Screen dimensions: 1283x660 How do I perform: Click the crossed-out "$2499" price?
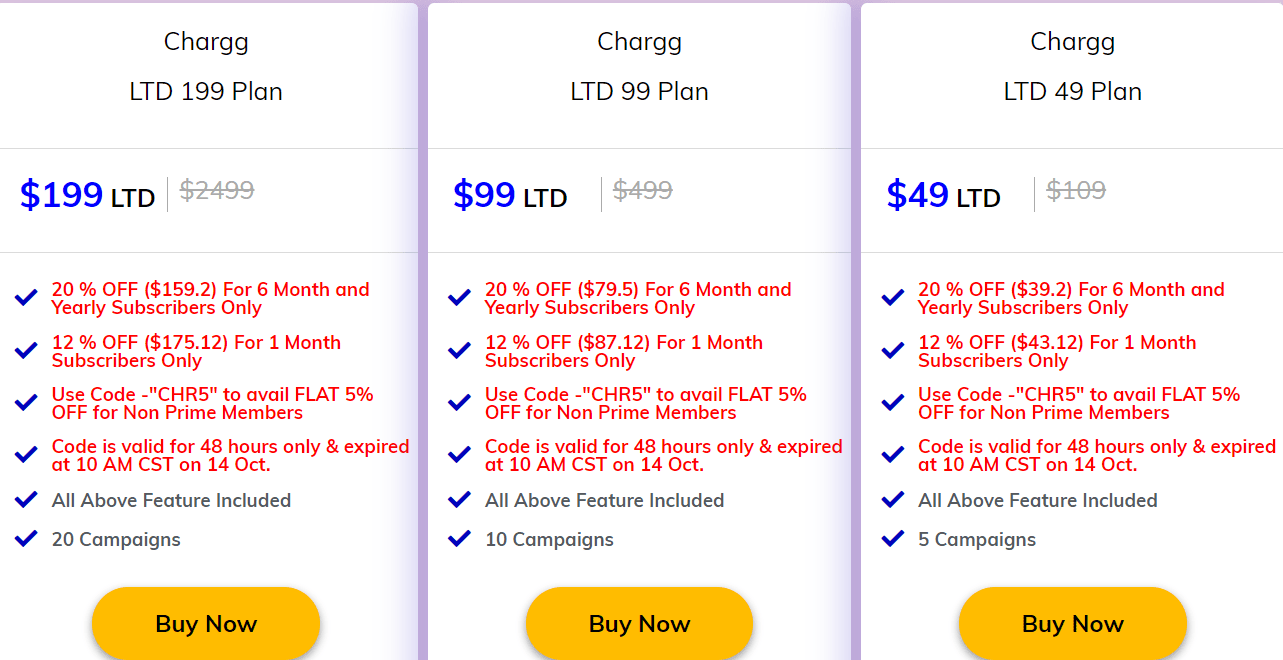pos(216,191)
